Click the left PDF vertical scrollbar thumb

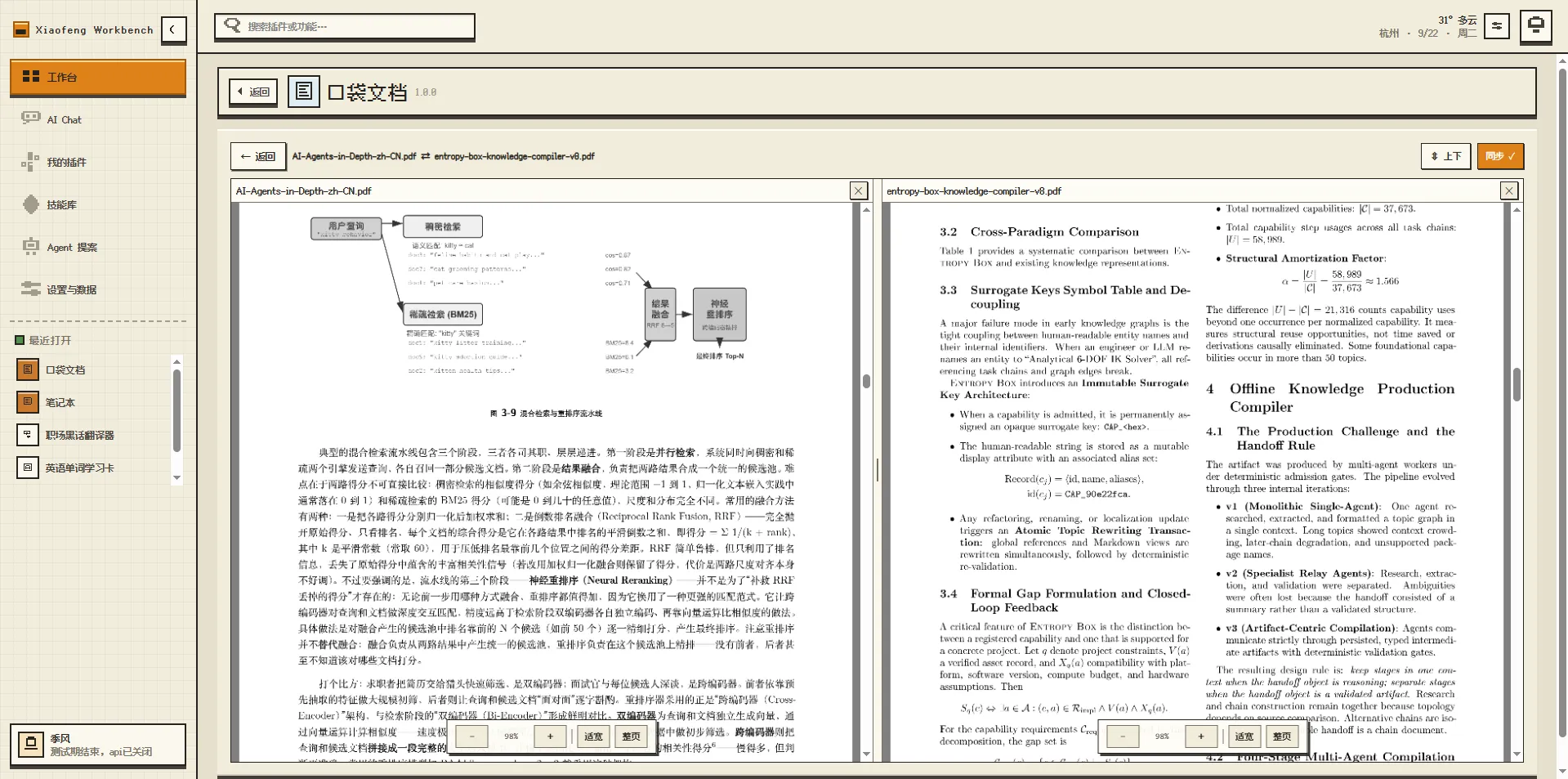pyautogui.click(x=866, y=381)
